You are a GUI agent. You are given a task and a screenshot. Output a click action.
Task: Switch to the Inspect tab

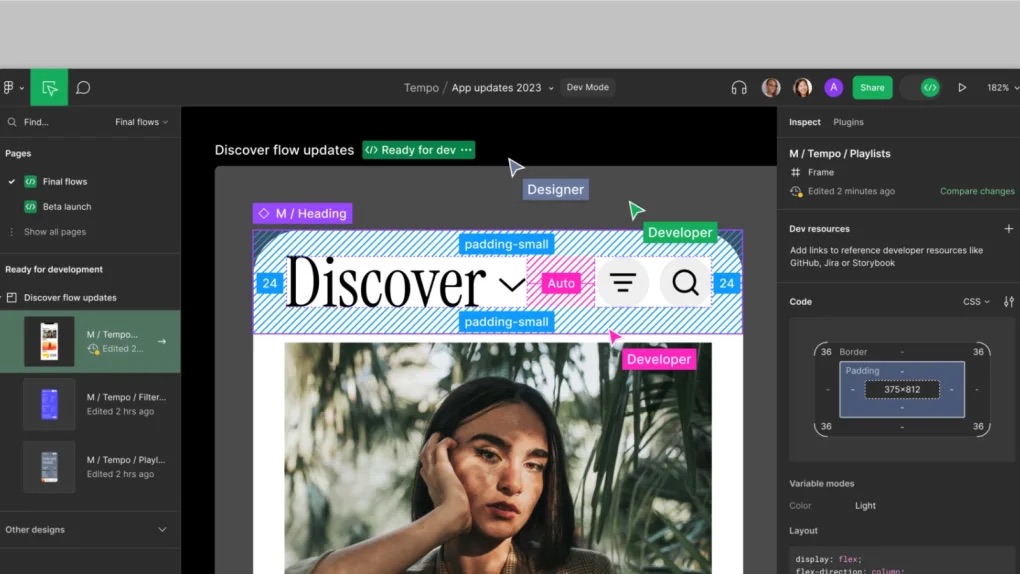(x=804, y=122)
